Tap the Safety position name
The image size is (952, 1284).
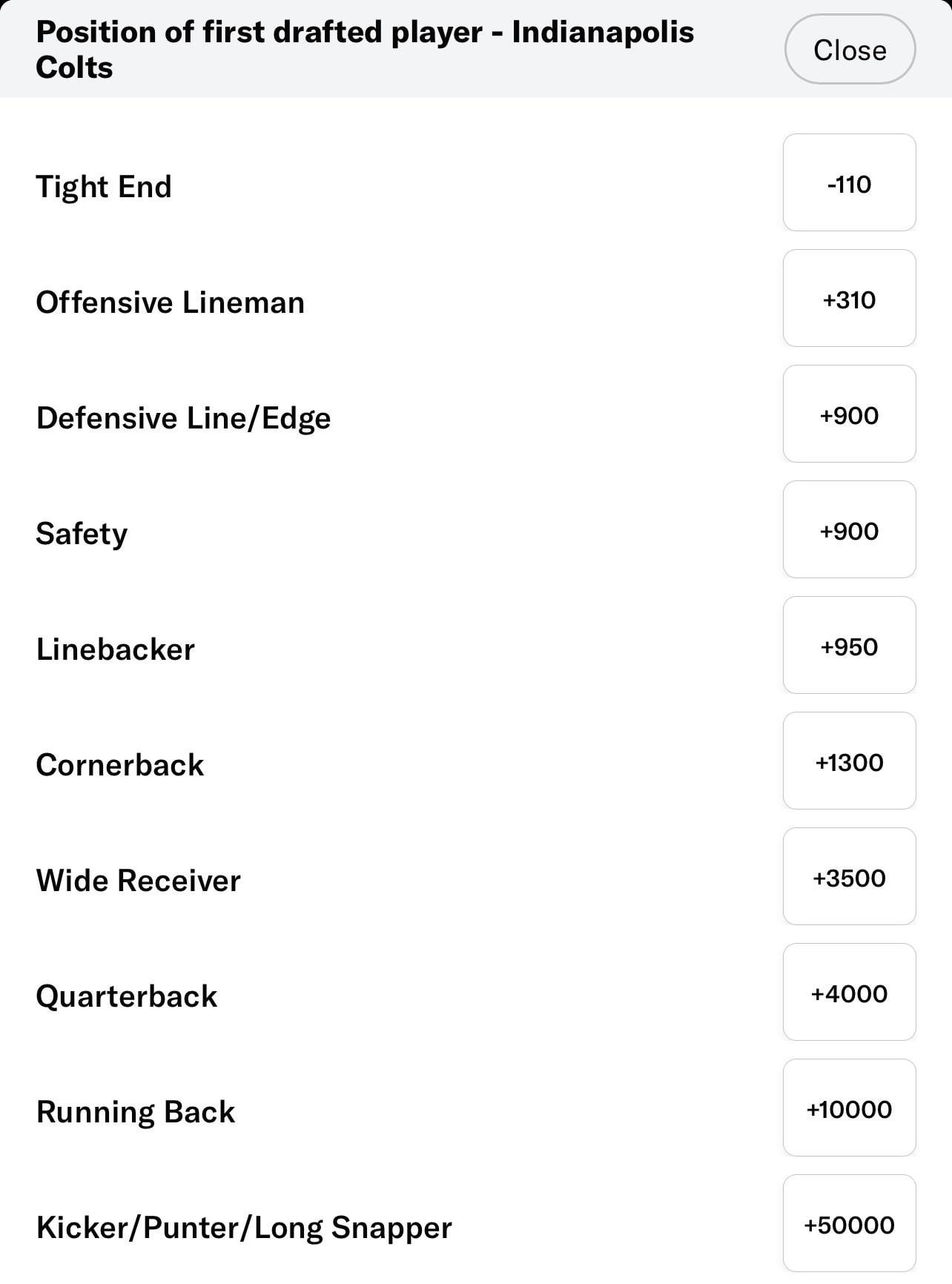click(x=82, y=533)
